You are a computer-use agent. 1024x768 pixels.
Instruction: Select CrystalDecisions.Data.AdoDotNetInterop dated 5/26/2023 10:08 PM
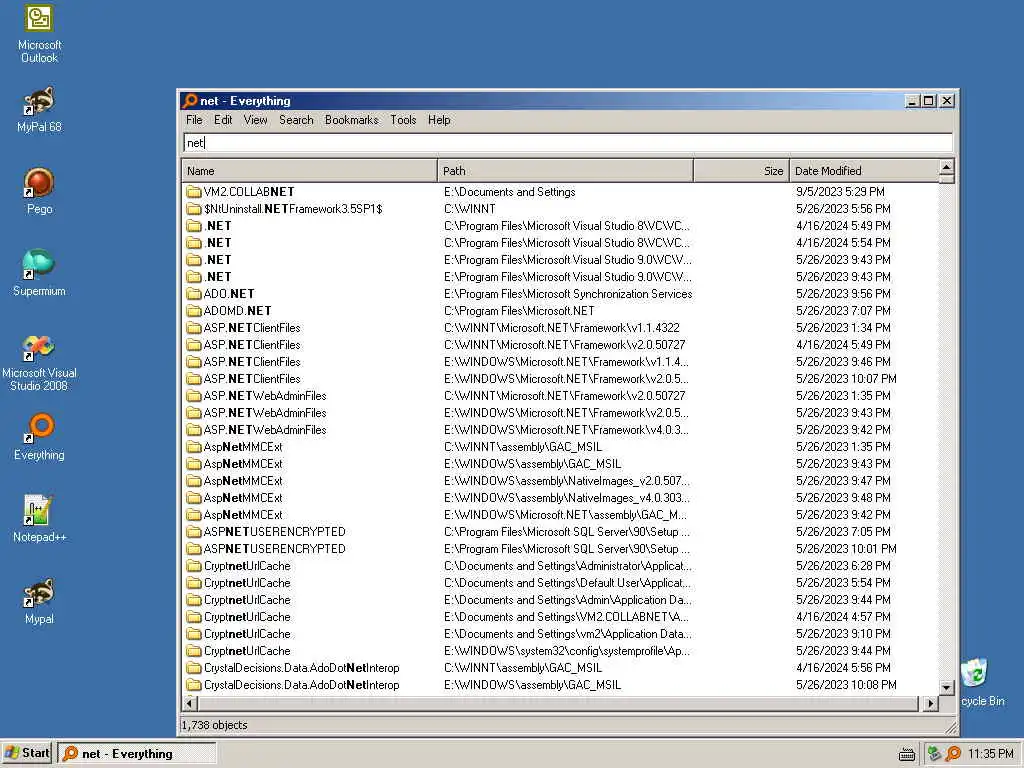coord(301,684)
